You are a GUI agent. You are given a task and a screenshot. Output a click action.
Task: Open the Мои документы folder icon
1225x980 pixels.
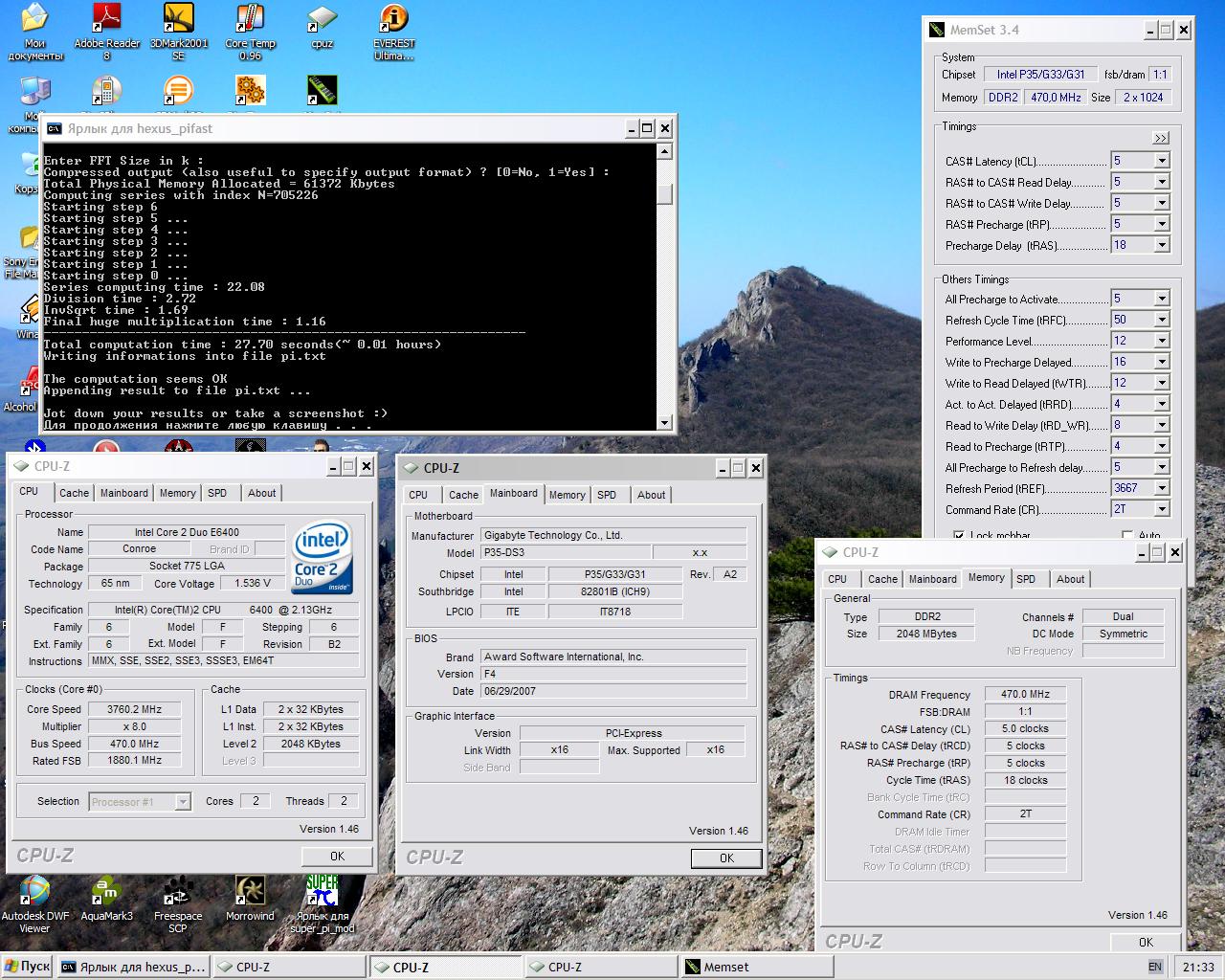coord(34,31)
